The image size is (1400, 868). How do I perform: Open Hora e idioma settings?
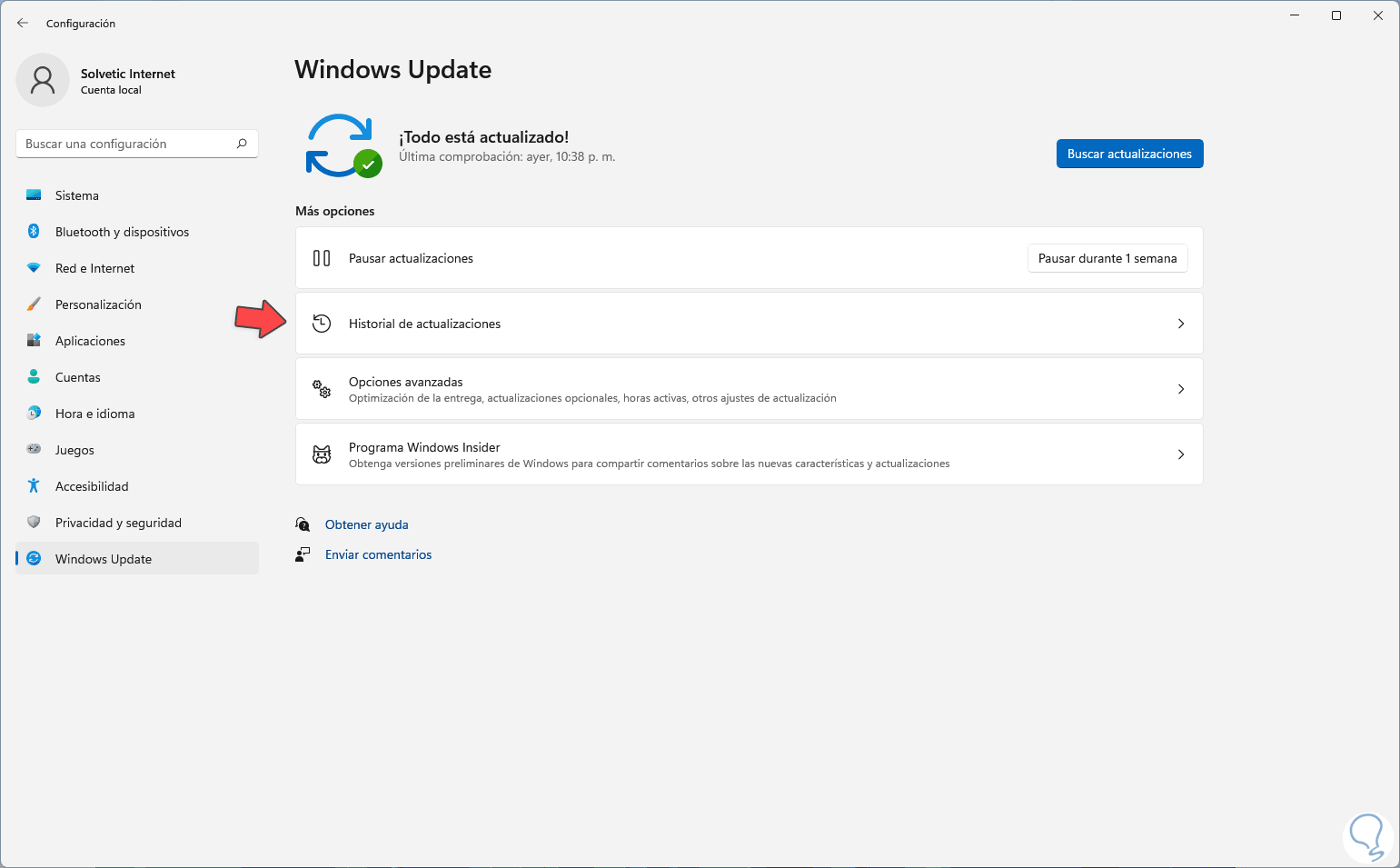137,414
